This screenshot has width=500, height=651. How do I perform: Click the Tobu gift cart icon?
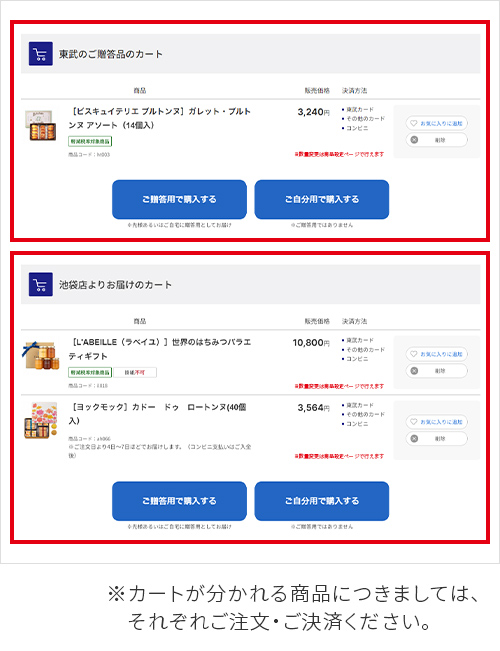[41, 54]
